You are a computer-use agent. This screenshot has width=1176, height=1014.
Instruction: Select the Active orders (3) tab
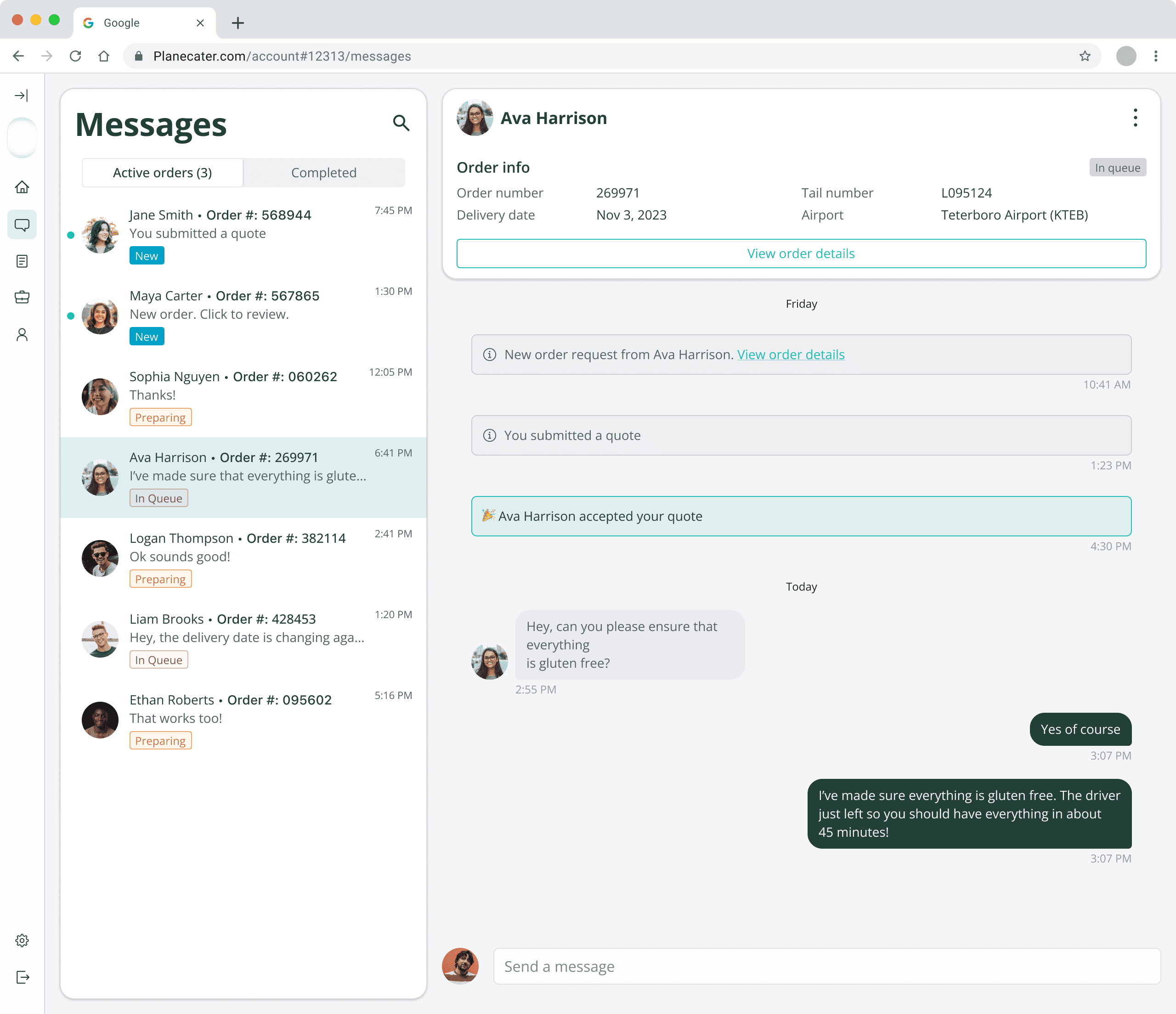(162, 173)
